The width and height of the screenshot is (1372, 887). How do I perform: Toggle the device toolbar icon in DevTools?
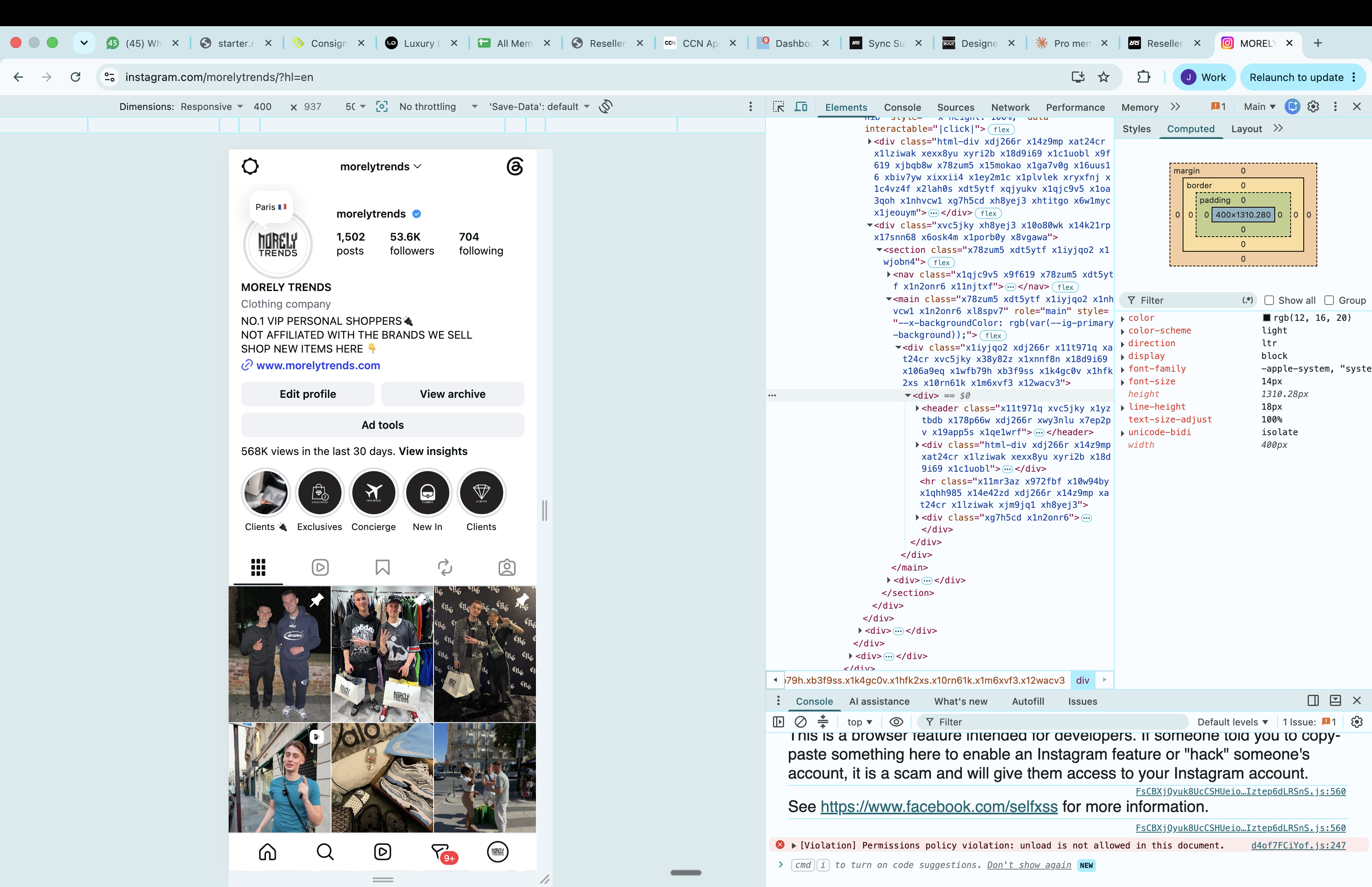pyautogui.click(x=801, y=106)
